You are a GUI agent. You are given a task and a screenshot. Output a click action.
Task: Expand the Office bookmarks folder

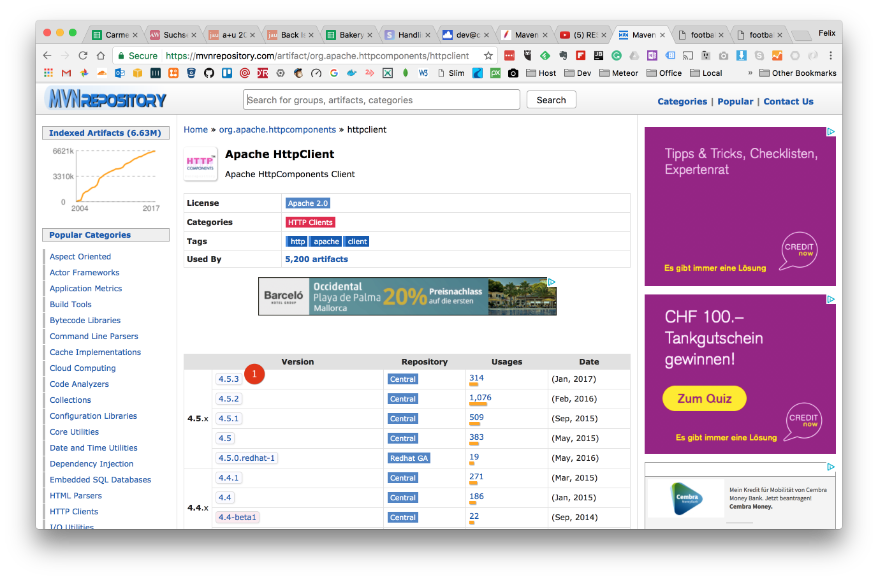tap(663, 73)
